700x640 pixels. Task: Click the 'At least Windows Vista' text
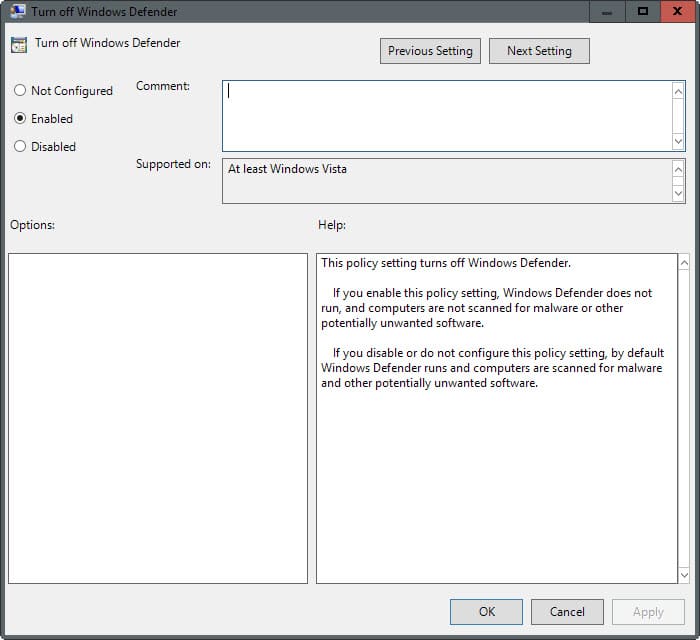click(288, 169)
